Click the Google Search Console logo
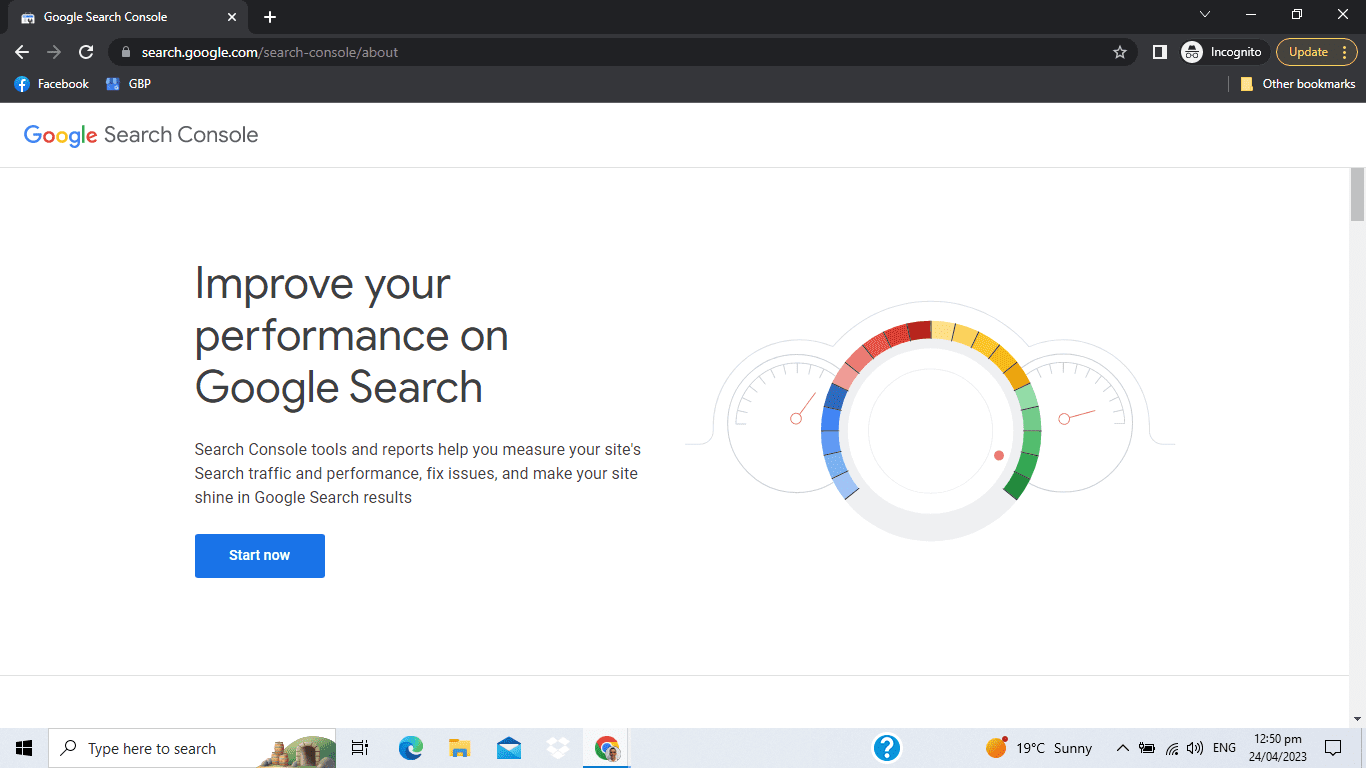The height and width of the screenshot is (768, 1366). tap(141, 135)
